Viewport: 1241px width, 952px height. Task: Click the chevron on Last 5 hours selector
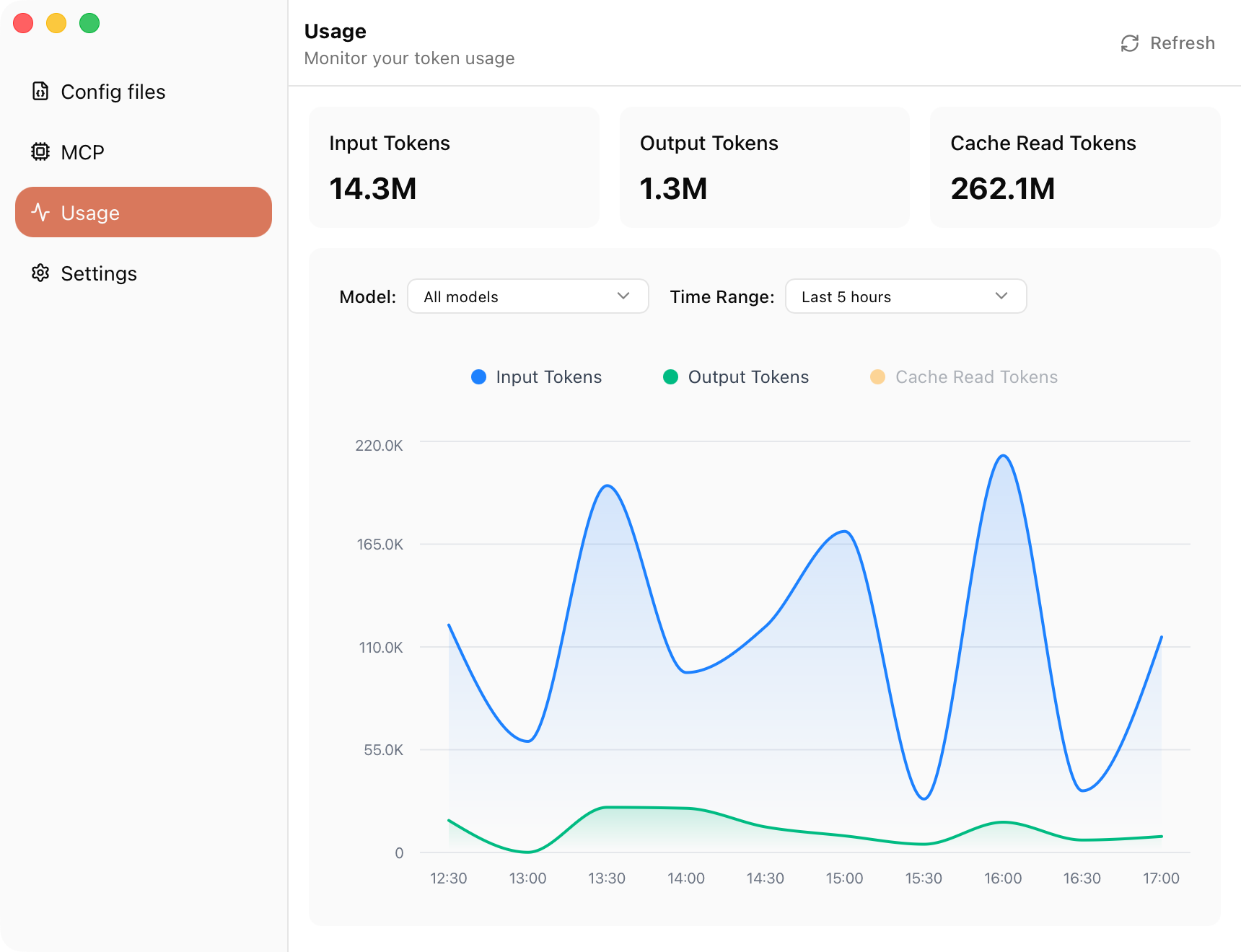point(1001,296)
